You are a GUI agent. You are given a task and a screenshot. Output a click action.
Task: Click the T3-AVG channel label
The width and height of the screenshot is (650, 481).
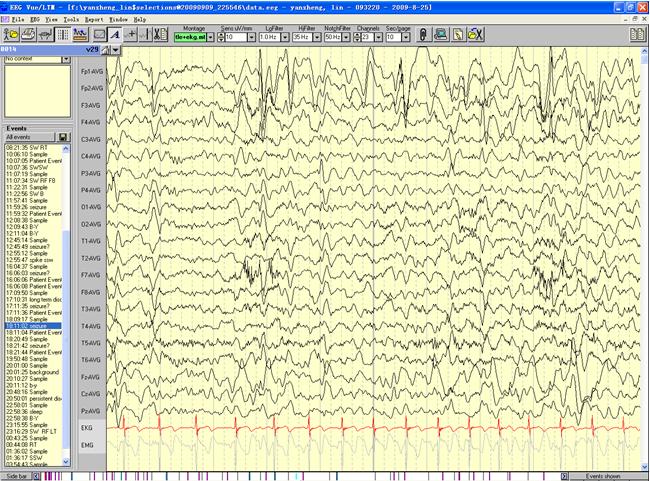91,309
